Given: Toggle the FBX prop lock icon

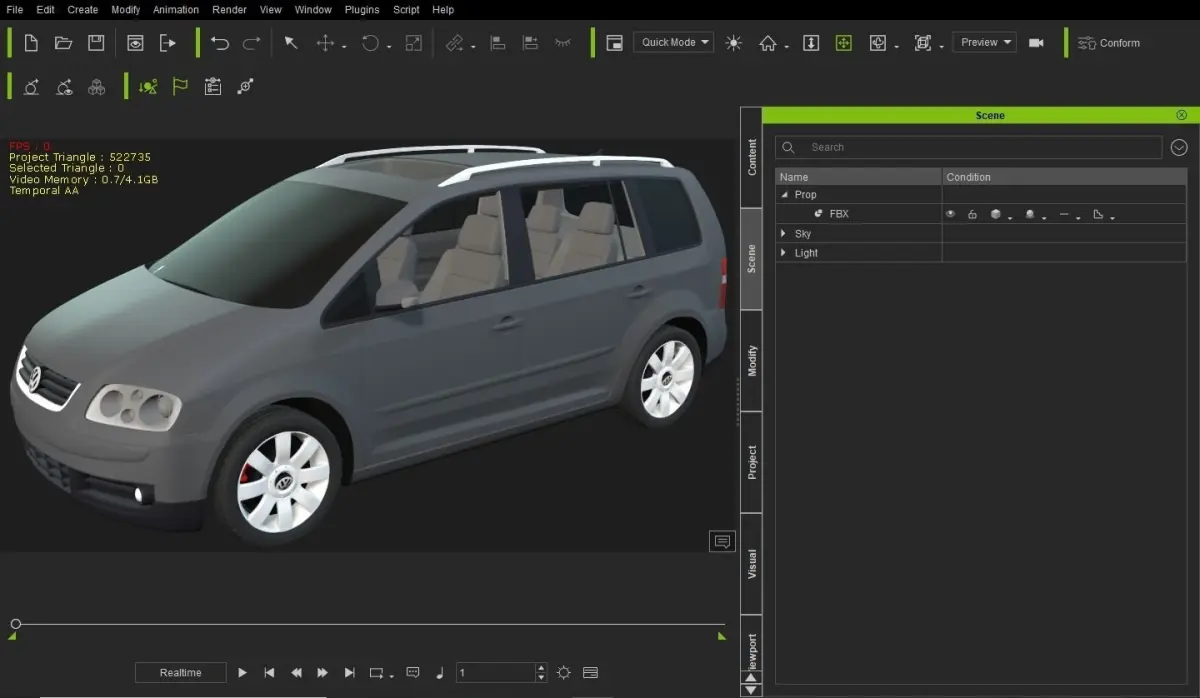Looking at the screenshot, I should point(972,214).
